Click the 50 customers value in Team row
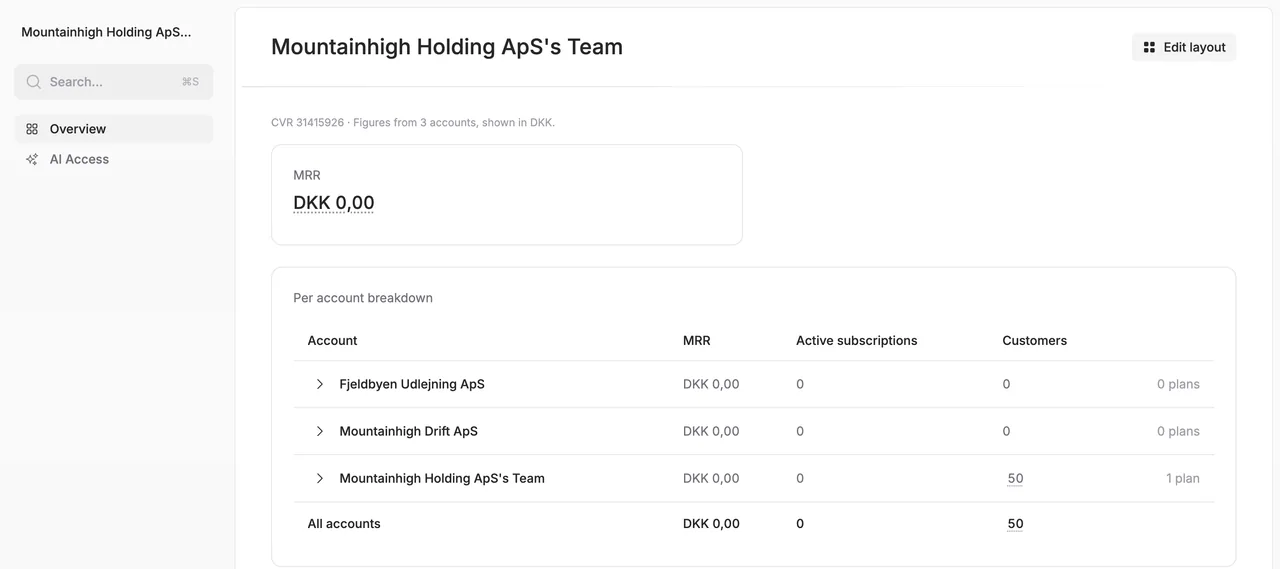 pyautogui.click(x=1015, y=478)
